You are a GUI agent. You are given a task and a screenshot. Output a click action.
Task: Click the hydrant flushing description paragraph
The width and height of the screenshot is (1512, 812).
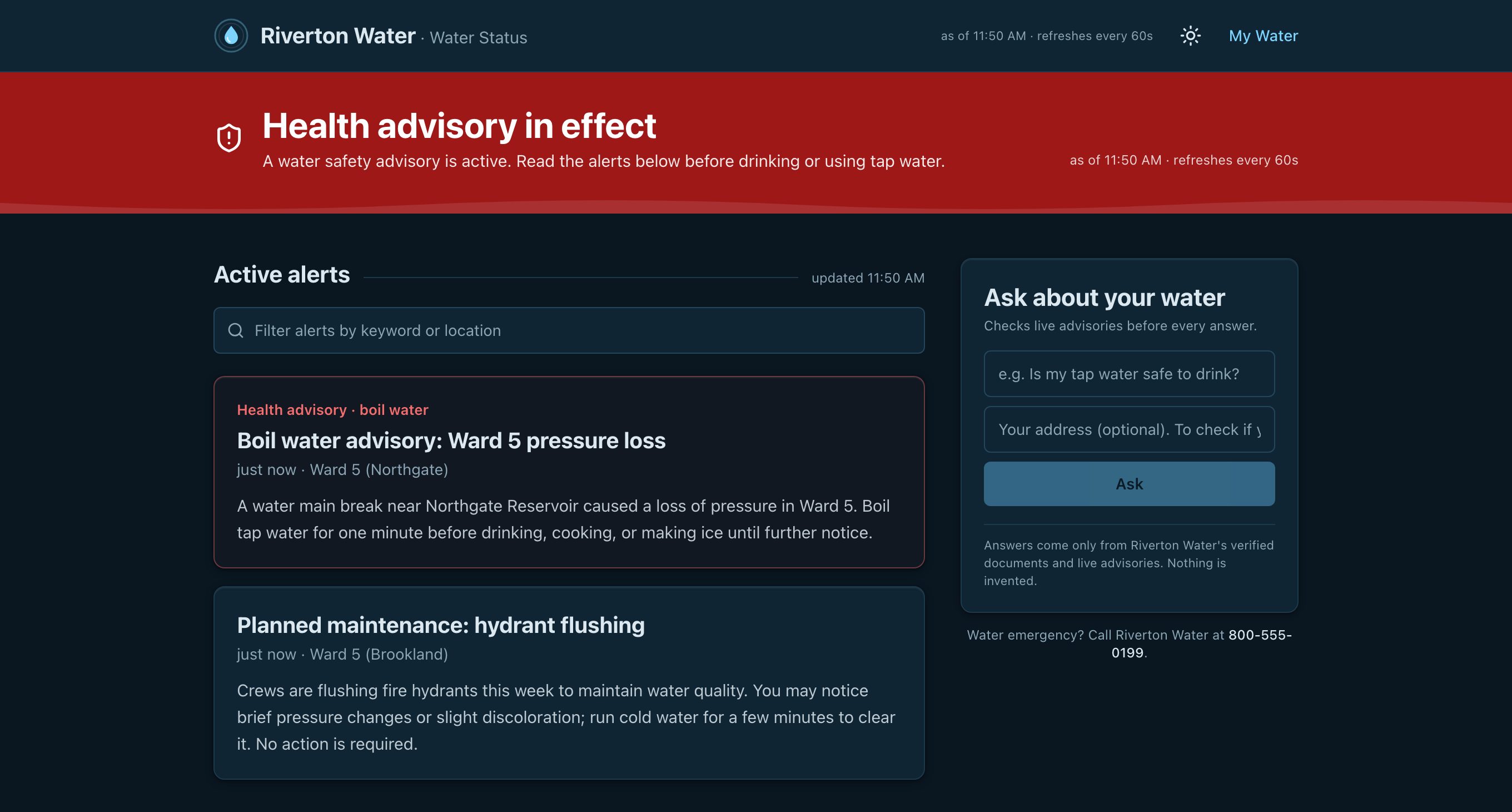566,717
